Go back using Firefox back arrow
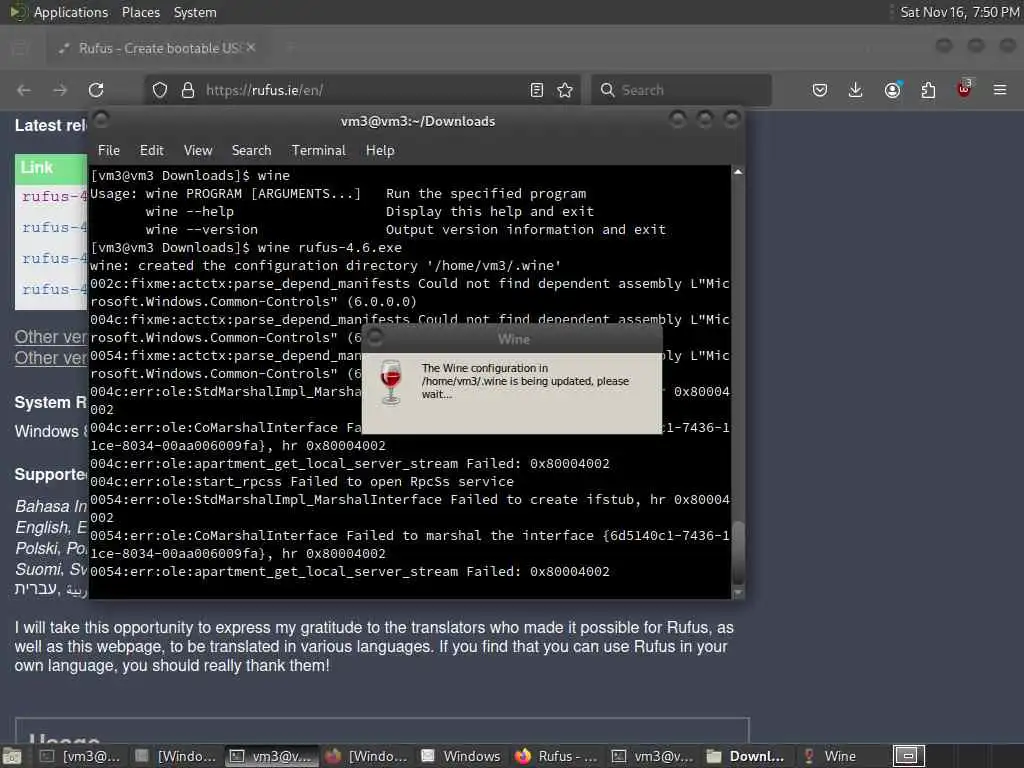Image resolution: width=1024 pixels, height=768 pixels. pos(24,90)
